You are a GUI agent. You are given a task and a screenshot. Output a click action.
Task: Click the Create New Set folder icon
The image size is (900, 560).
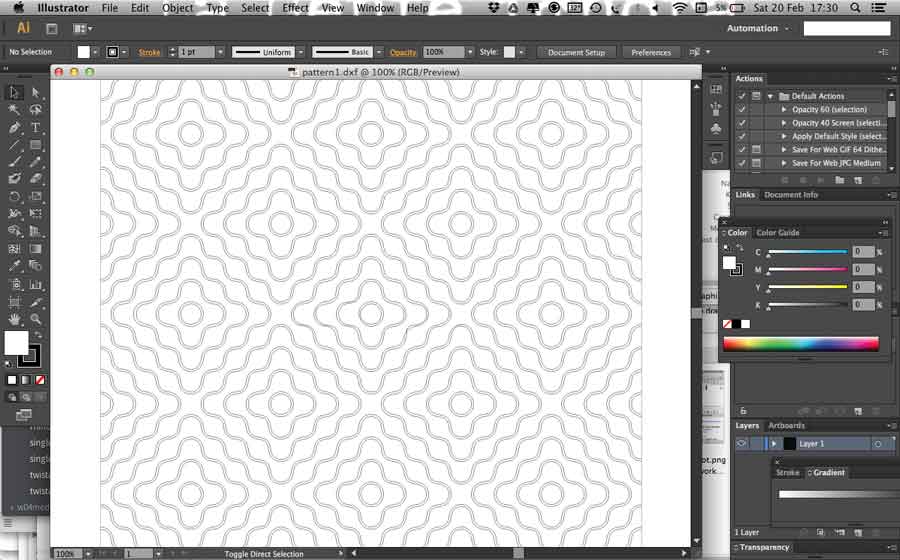tap(840, 180)
